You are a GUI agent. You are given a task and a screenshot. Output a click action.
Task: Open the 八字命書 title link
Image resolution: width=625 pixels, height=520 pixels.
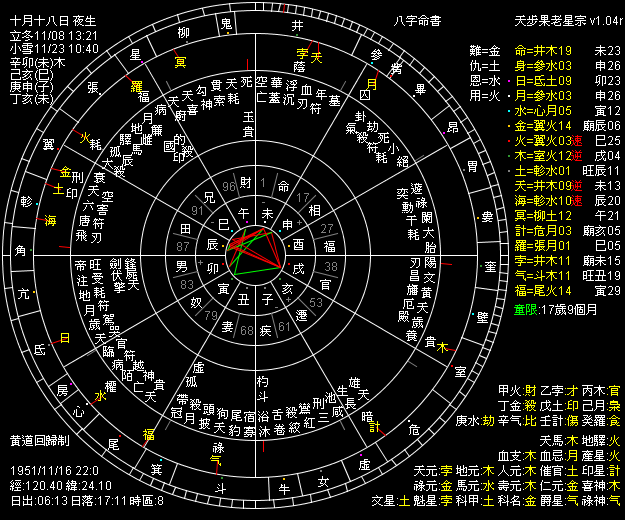(418, 20)
